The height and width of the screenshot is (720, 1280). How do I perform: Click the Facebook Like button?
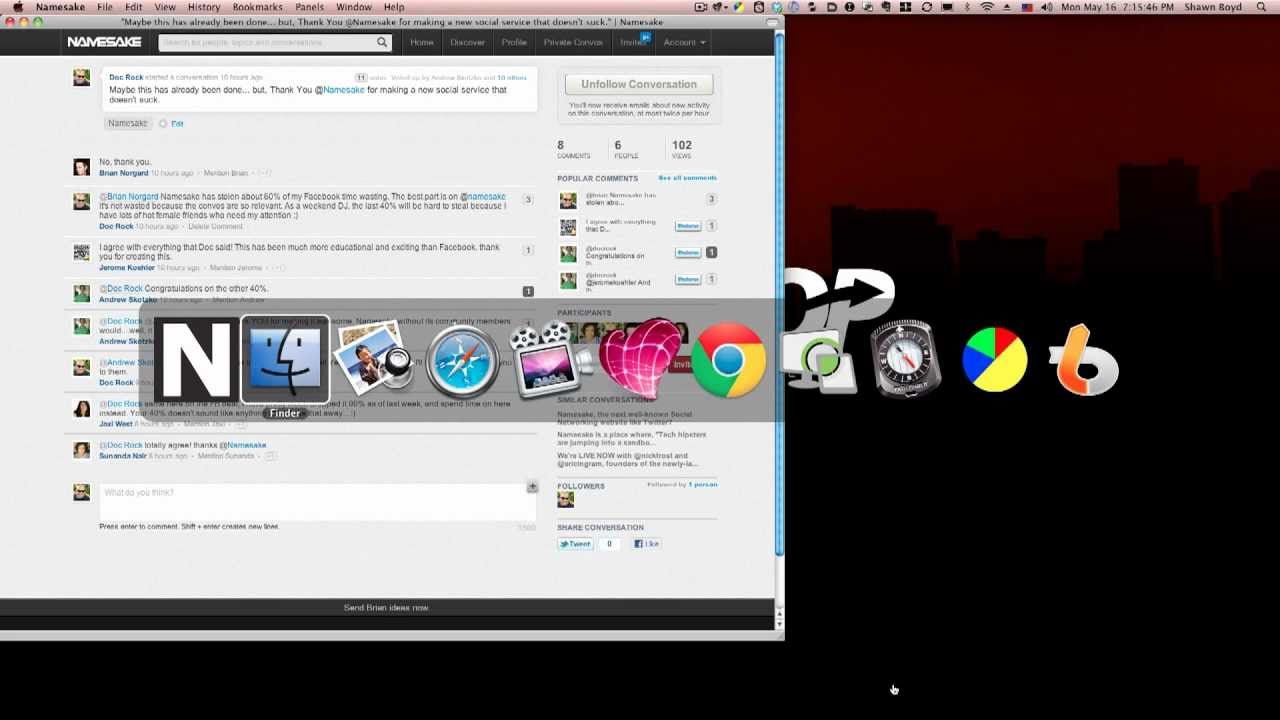tap(646, 544)
